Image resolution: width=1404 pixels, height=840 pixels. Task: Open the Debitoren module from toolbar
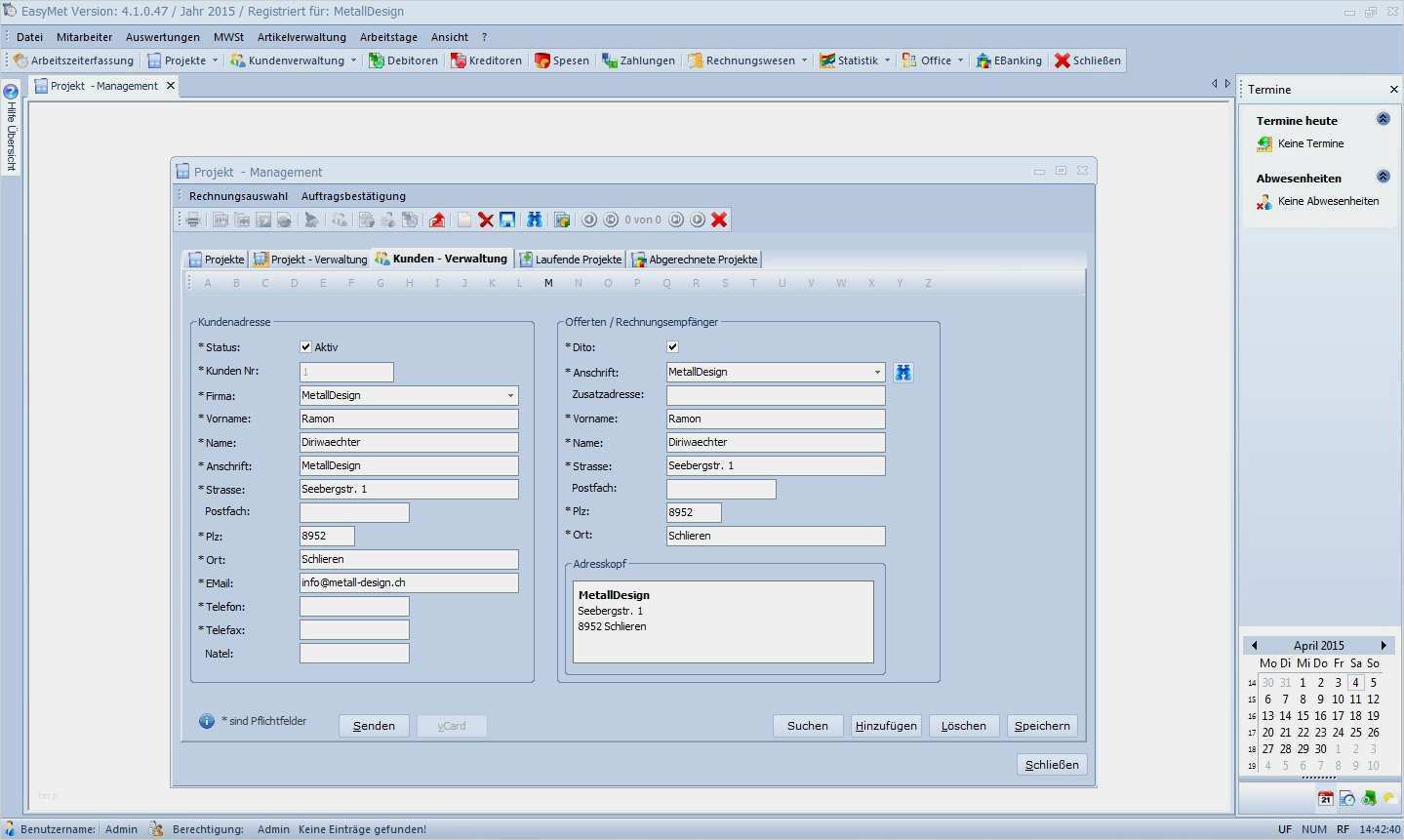[403, 60]
